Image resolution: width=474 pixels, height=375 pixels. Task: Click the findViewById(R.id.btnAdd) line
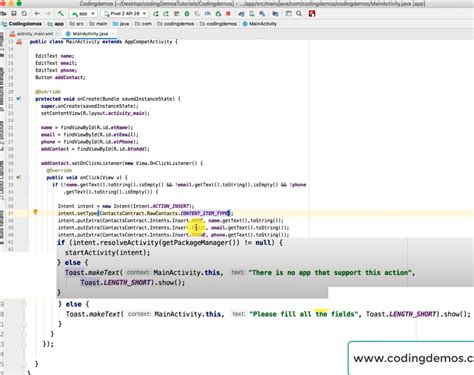click(x=95, y=149)
